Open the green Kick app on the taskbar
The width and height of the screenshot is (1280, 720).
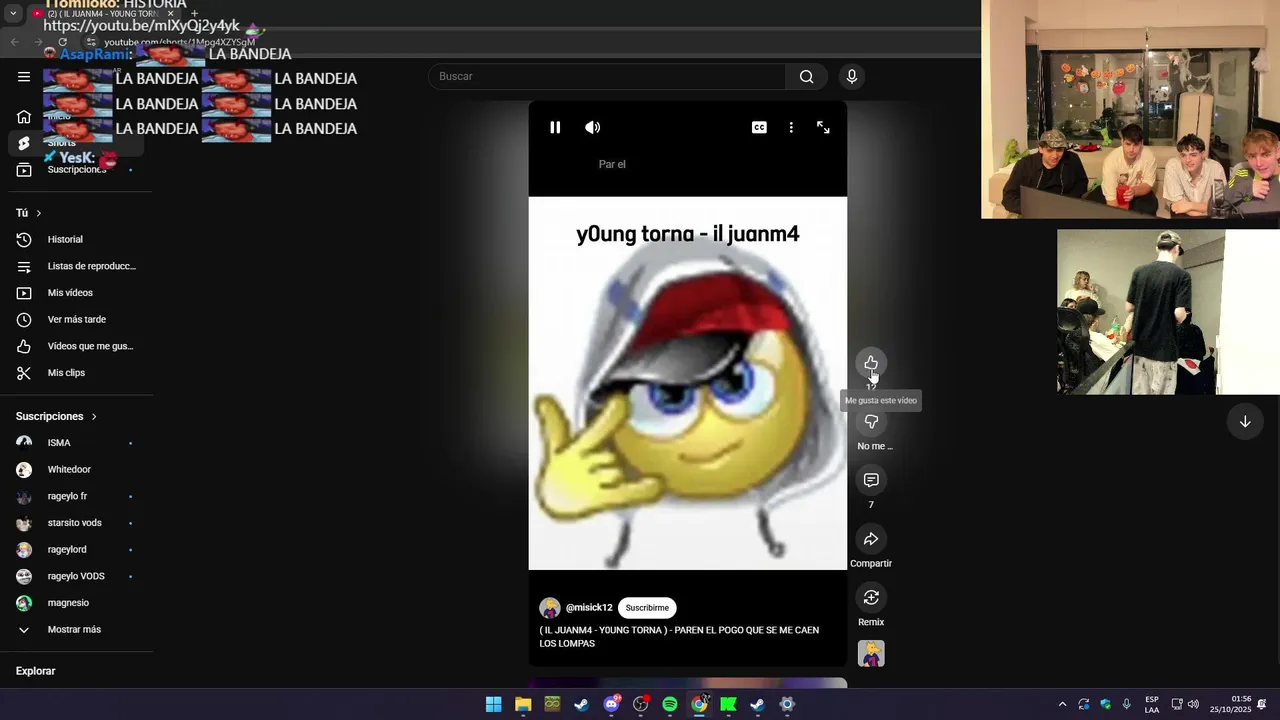[729, 704]
